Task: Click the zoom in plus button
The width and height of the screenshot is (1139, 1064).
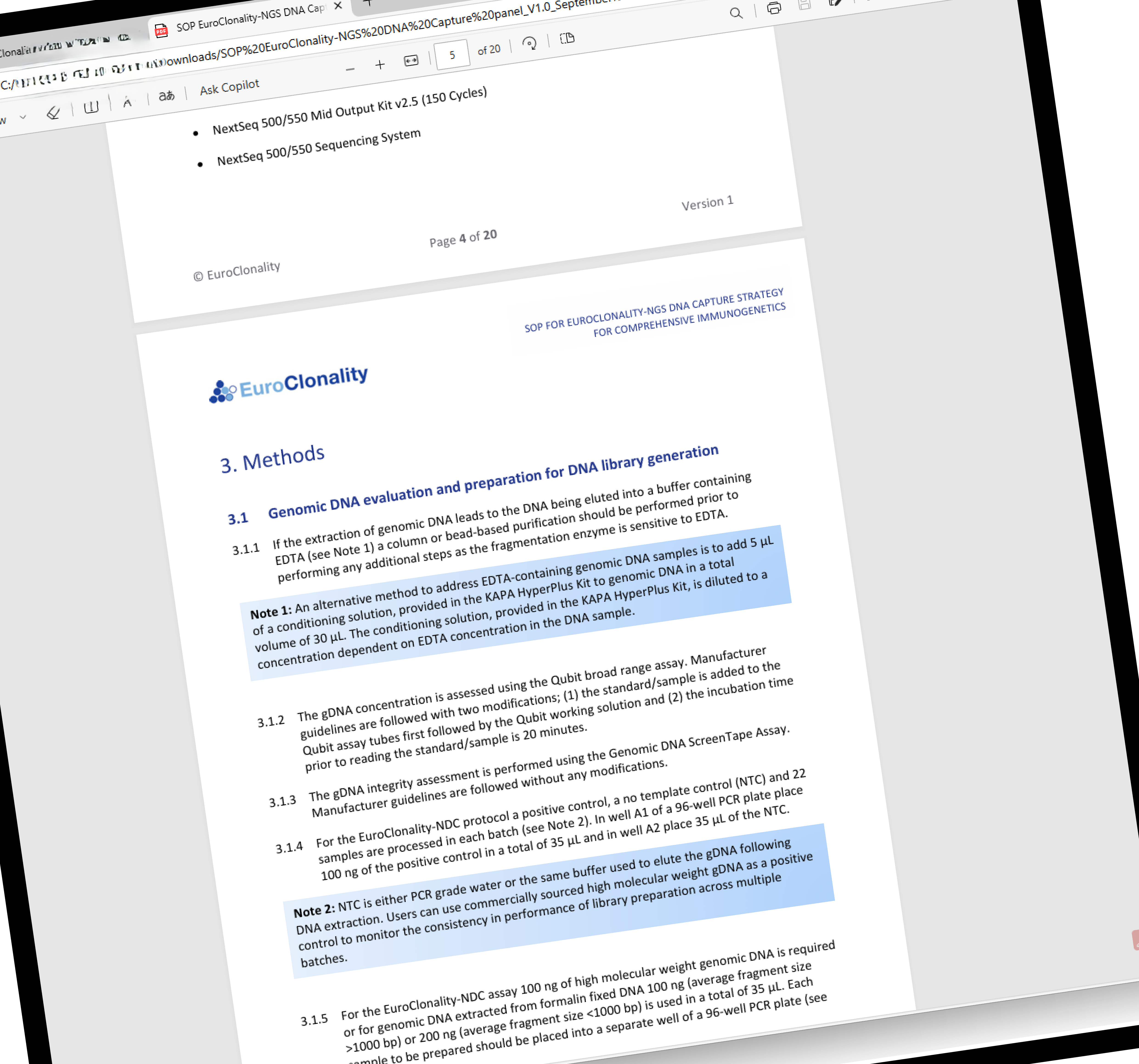Action: click(x=380, y=65)
